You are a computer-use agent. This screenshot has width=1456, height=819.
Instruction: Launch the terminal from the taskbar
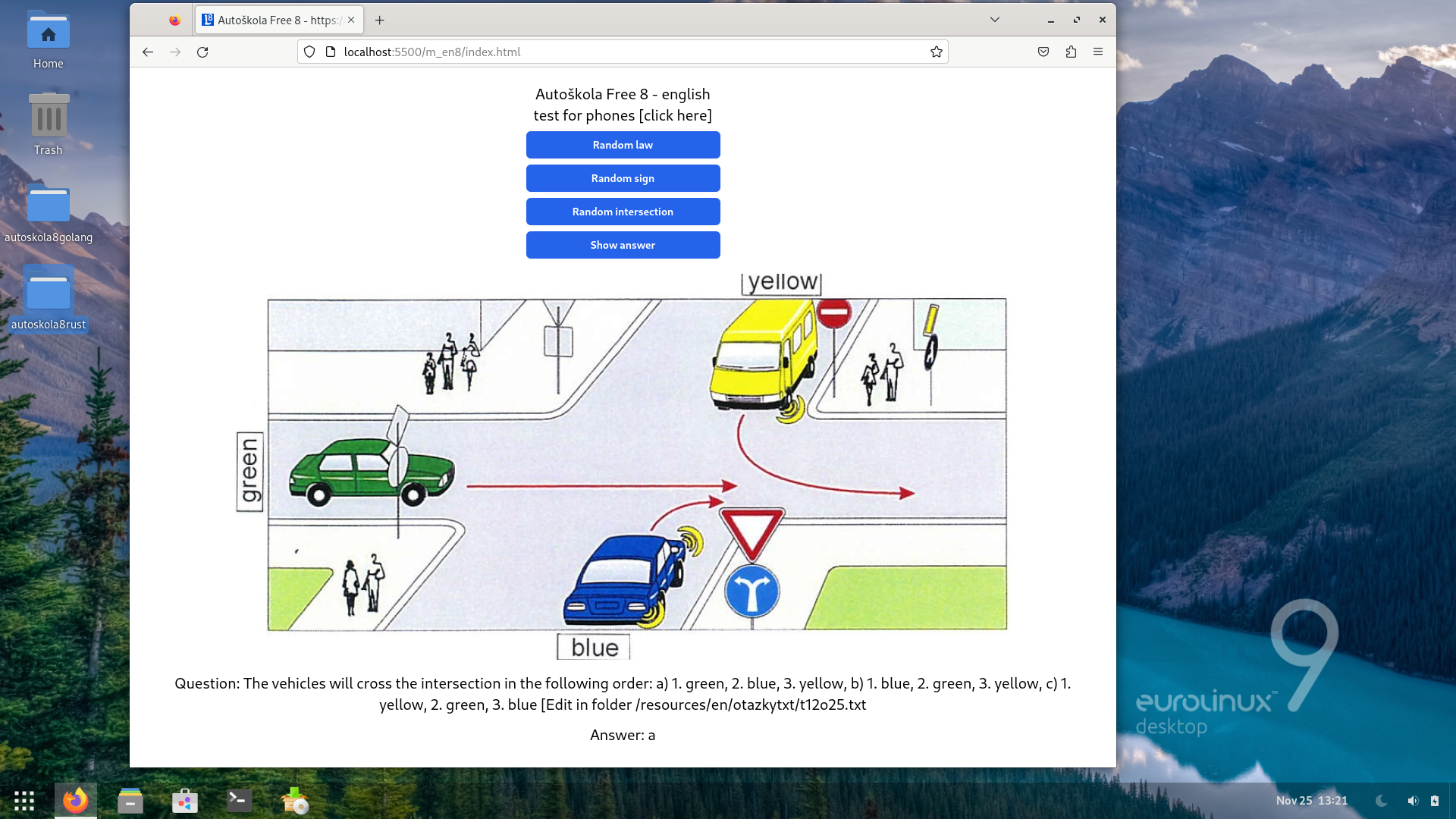coord(238,800)
